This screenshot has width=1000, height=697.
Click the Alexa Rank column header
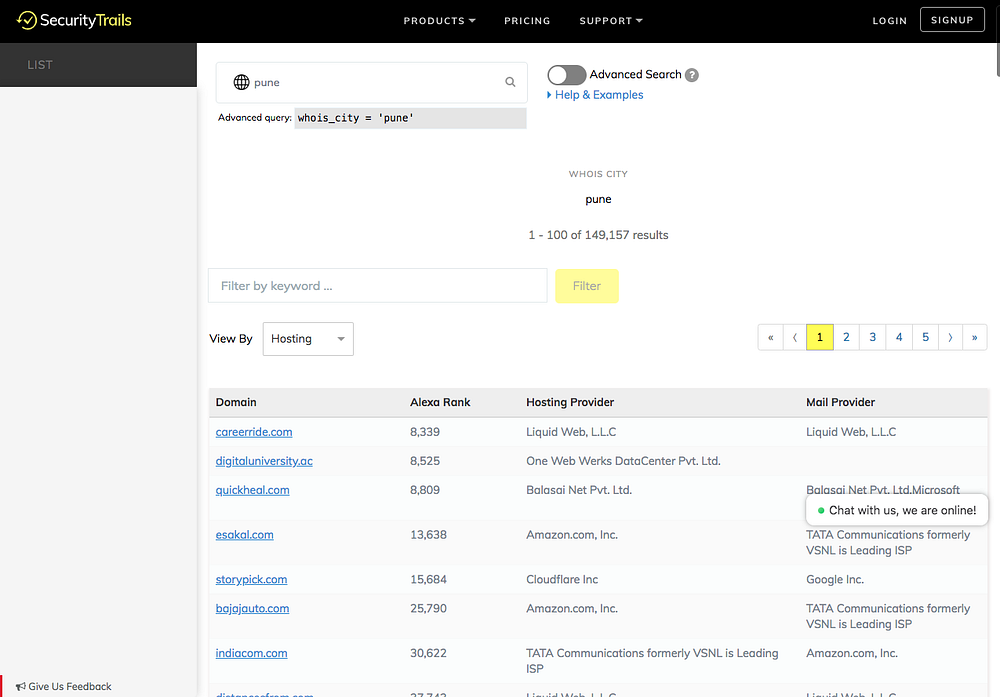point(440,402)
